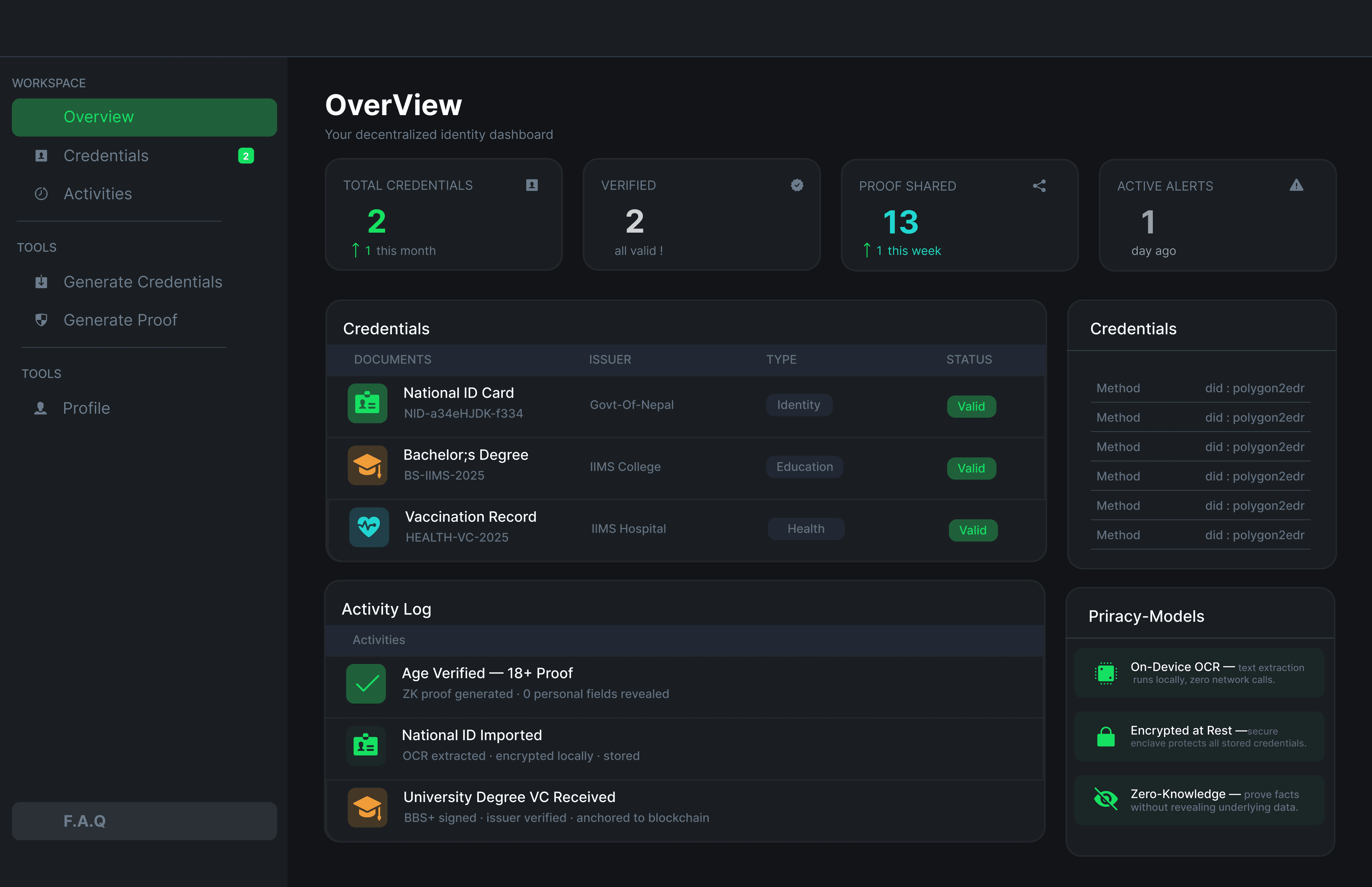Click the Credentials sidebar ID-card icon
This screenshot has width=1372, height=887.
[41, 155]
